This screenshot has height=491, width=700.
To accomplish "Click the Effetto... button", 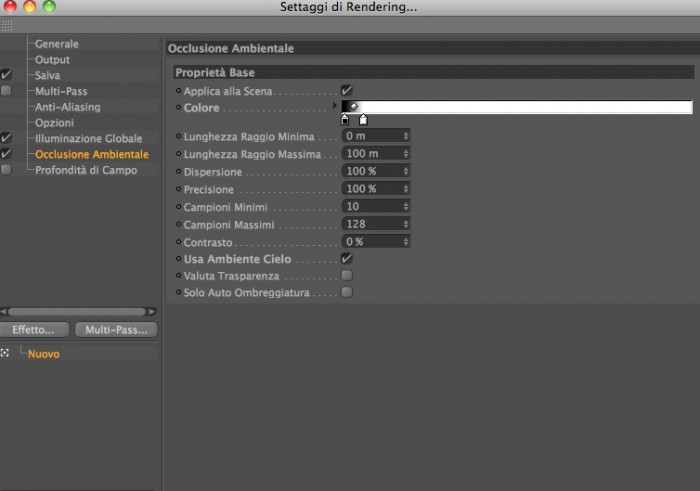I will tap(34, 330).
